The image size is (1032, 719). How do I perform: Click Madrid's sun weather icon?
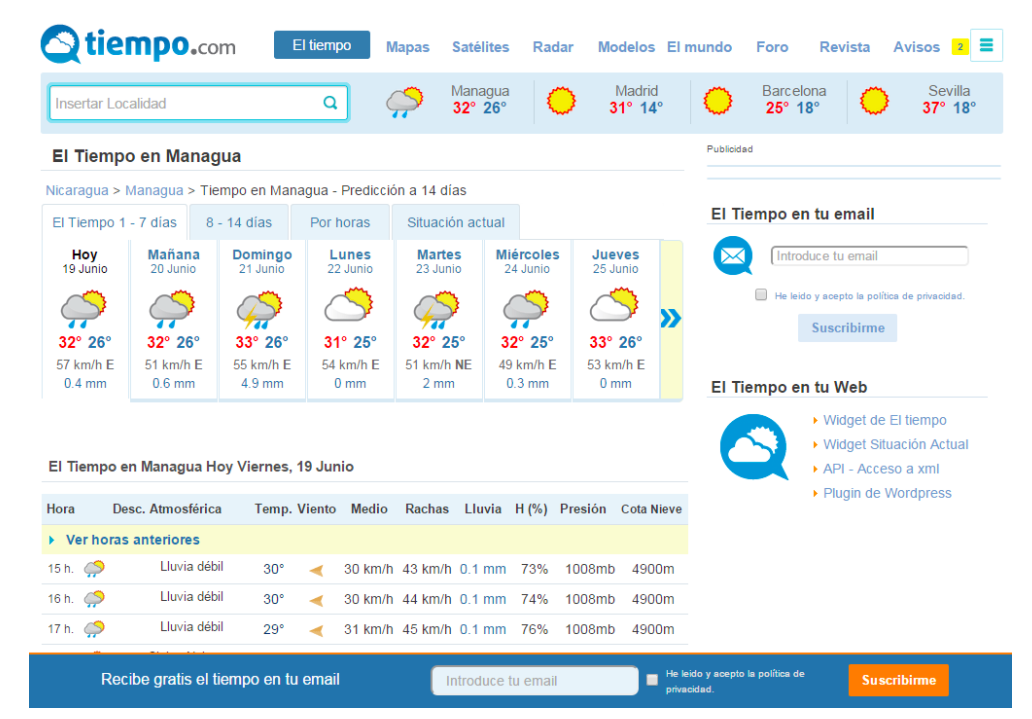[x=562, y=101]
